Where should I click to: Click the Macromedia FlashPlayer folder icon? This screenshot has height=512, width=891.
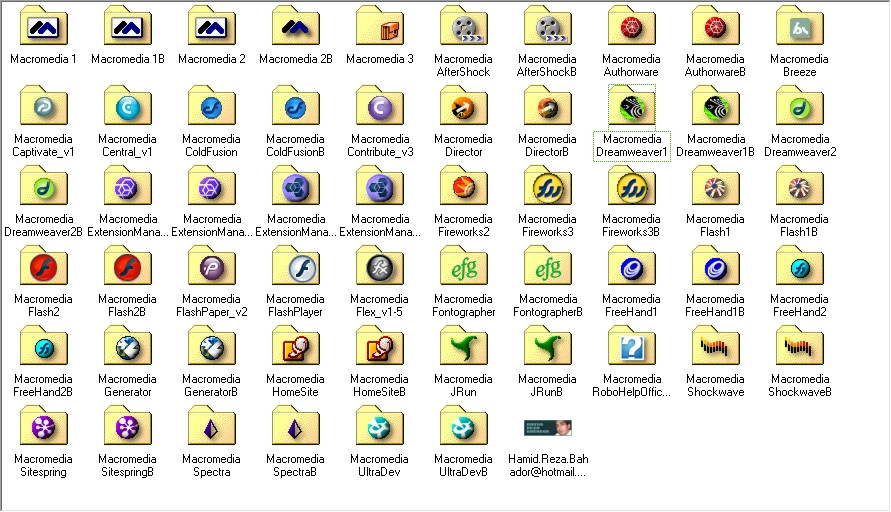click(x=295, y=265)
